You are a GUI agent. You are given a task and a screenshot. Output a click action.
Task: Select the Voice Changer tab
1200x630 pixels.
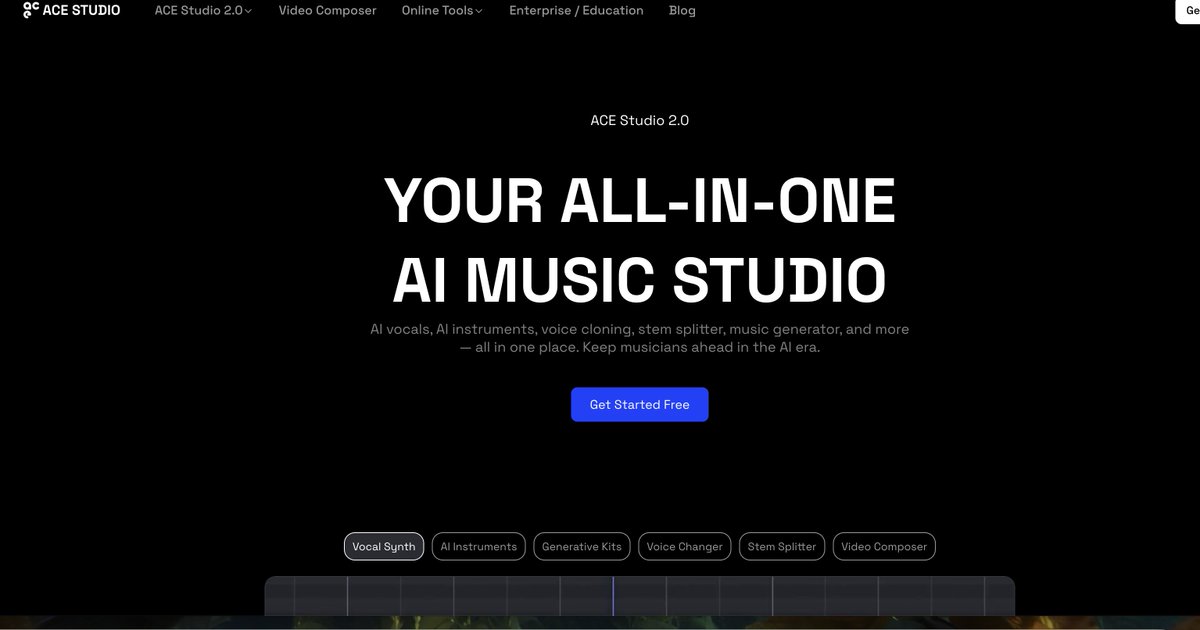685,546
